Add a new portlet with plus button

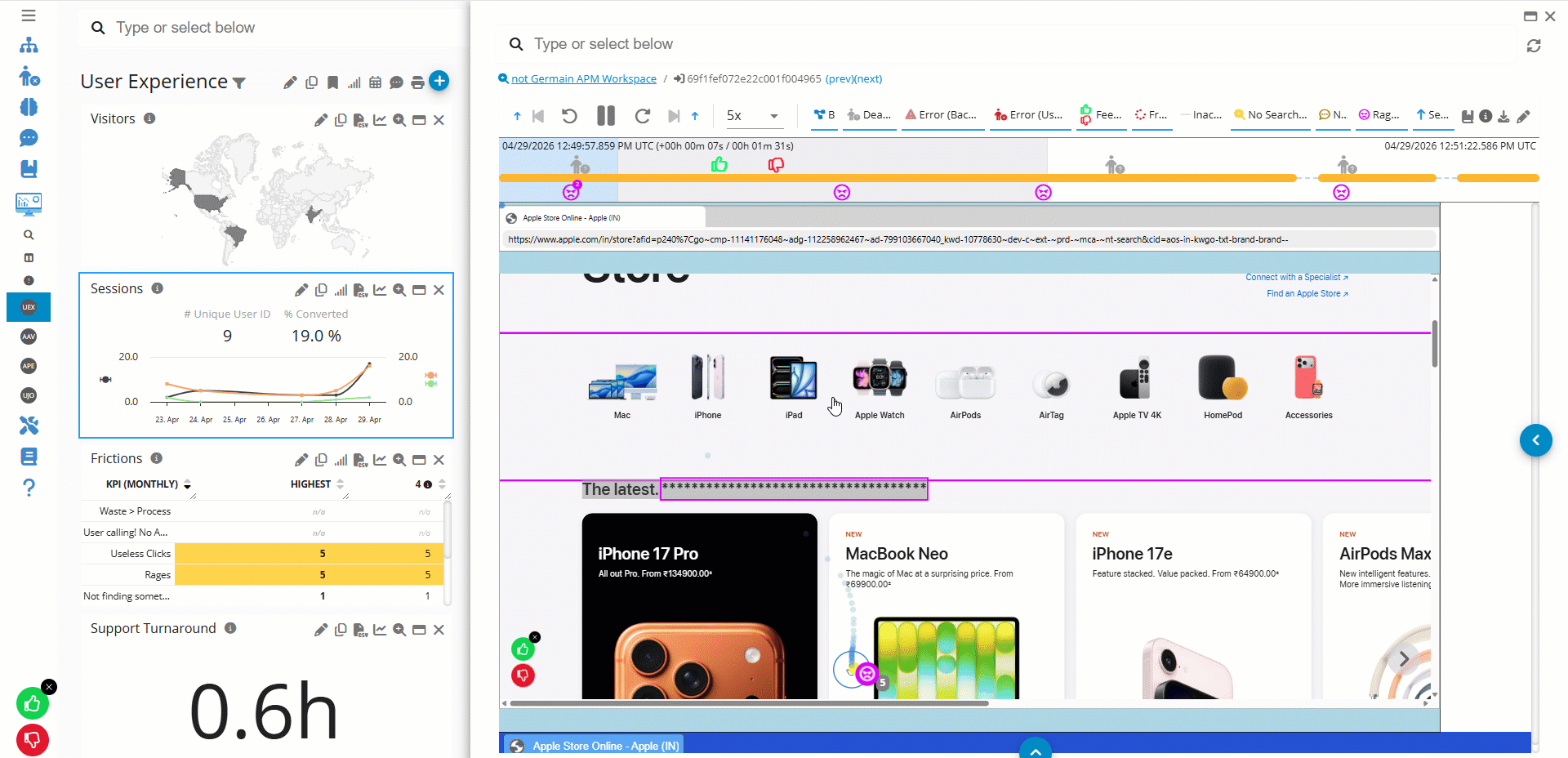coord(439,81)
